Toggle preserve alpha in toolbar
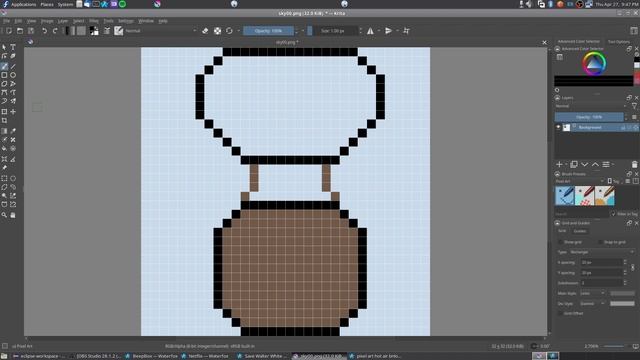This screenshot has width=640, height=360. coord(218,31)
